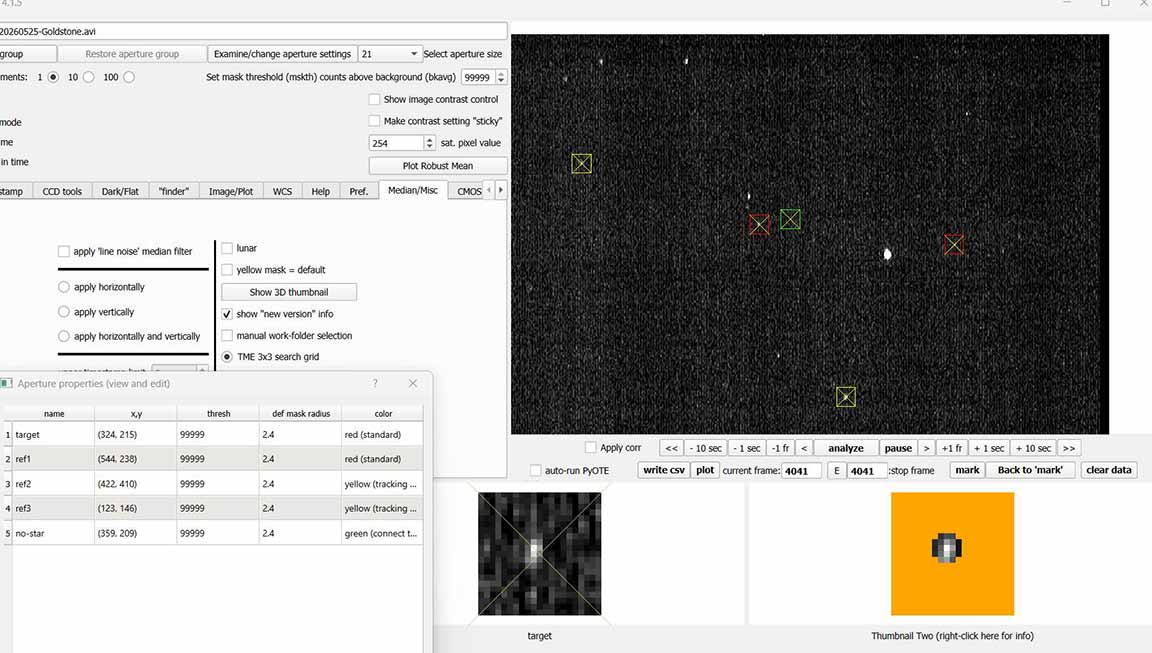The image size is (1152, 653).
Task: Select the red ref1 aperture on right side
Action: pyautogui.click(x=954, y=244)
